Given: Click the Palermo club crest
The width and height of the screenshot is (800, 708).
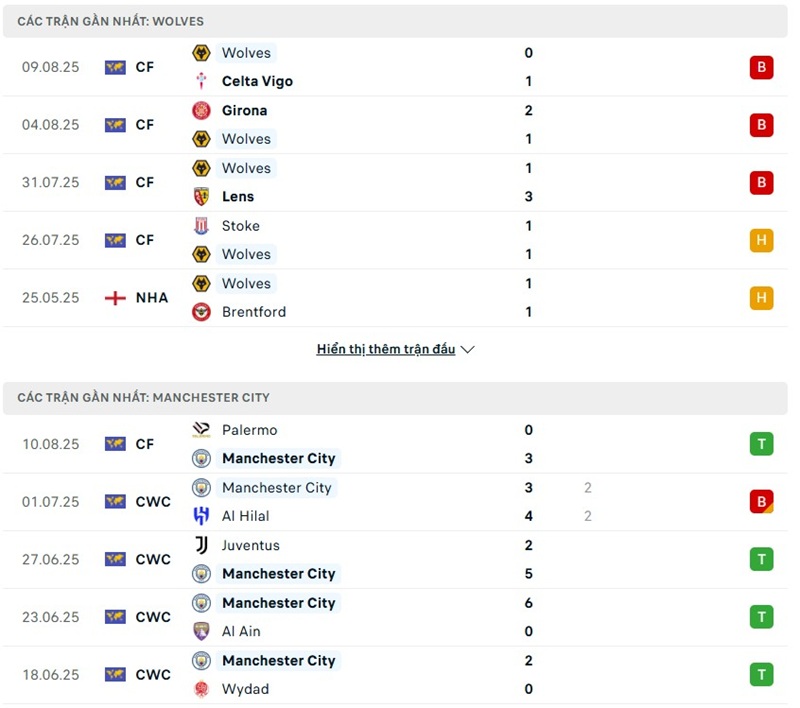Looking at the screenshot, I should tap(201, 430).
